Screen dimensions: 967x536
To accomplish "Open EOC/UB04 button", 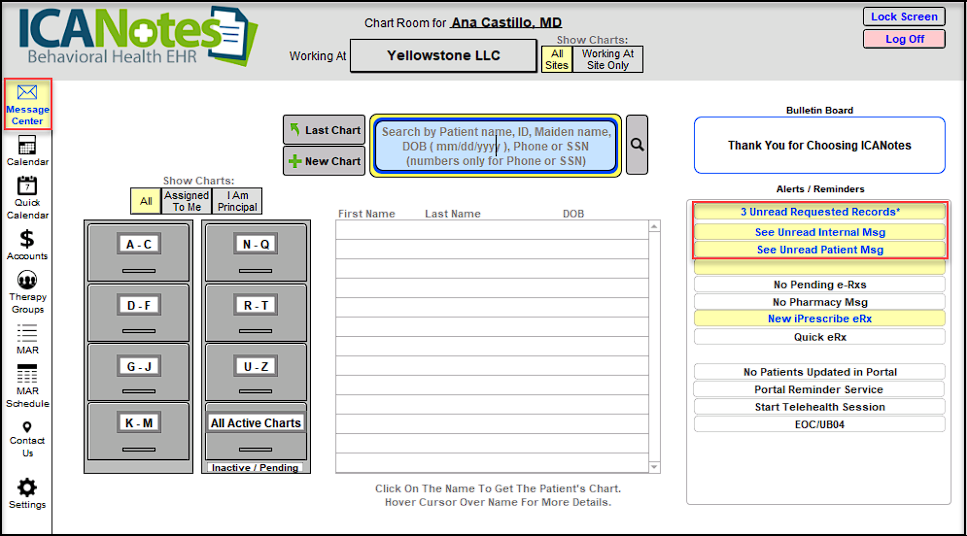I will coord(820,424).
